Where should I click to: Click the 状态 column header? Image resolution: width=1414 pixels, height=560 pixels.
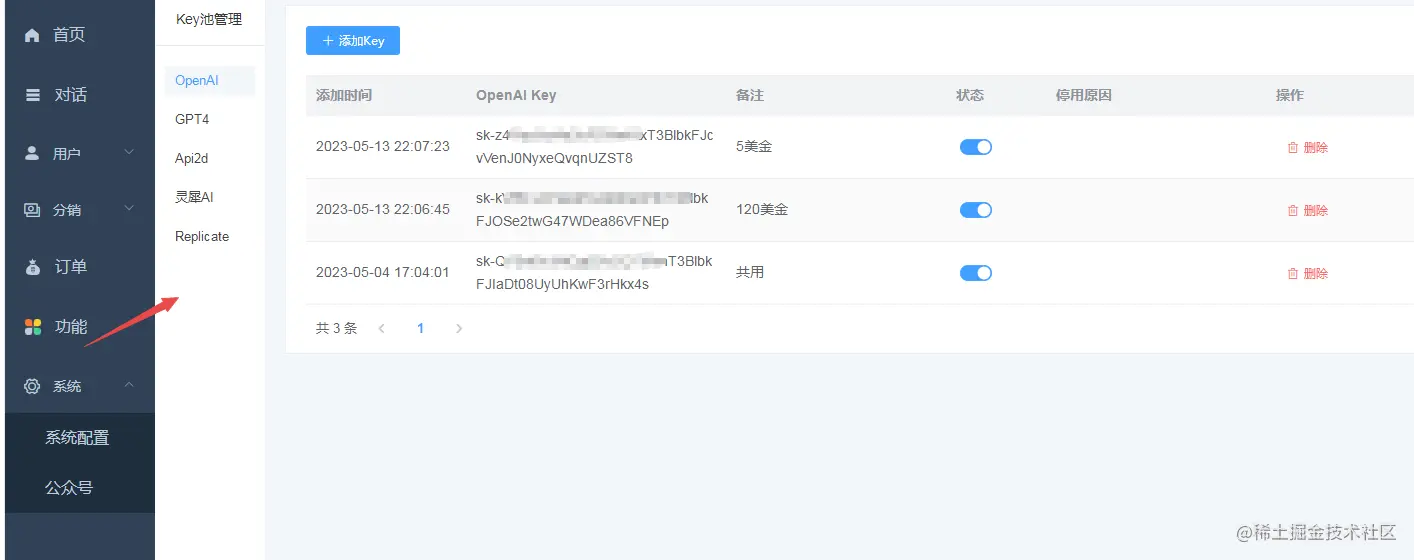970,95
